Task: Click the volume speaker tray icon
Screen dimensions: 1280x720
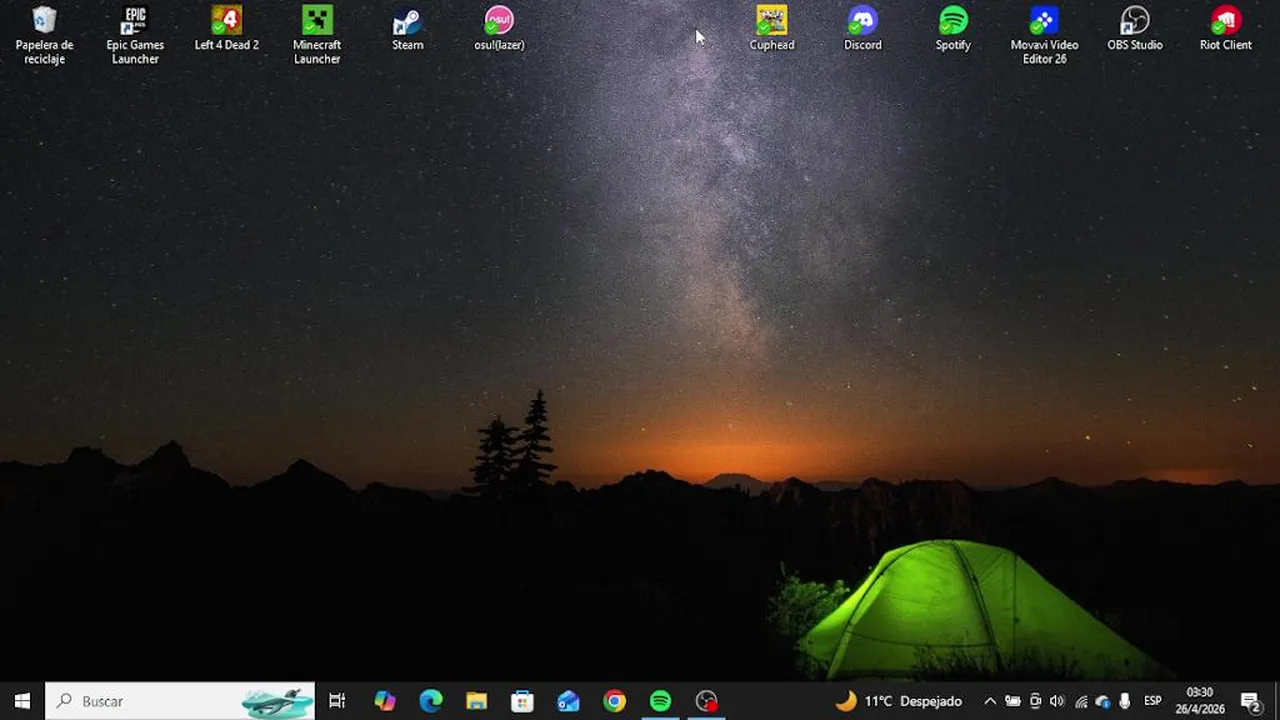Action: (x=1058, y=701)
